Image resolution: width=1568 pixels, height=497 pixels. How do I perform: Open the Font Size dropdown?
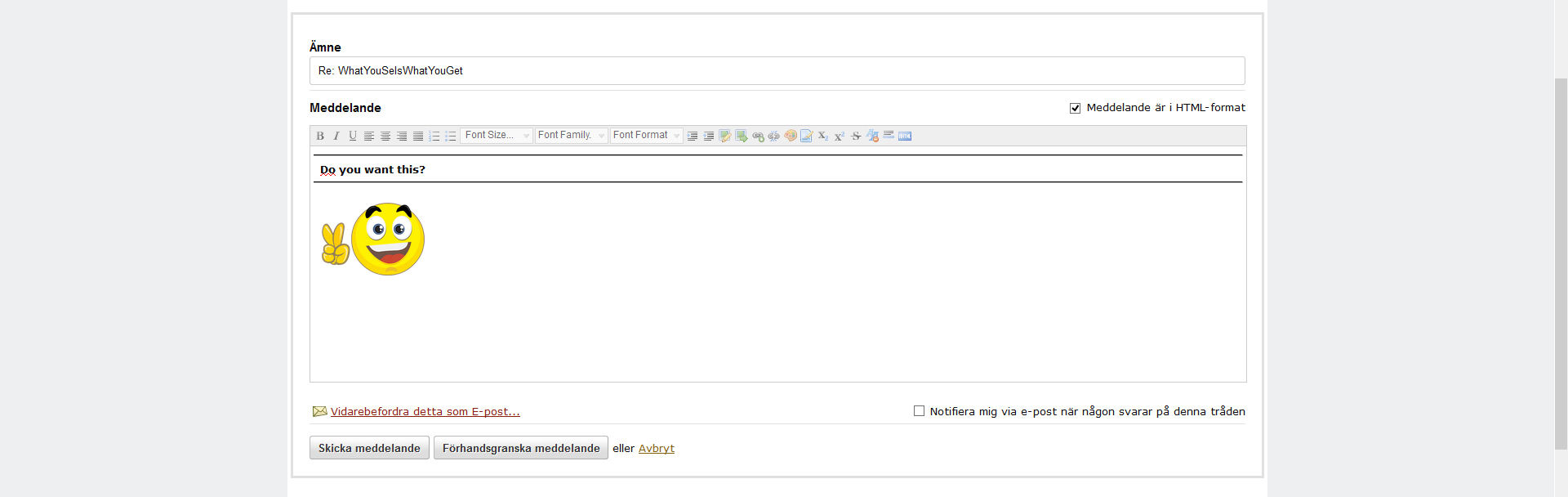click(497, 136)
